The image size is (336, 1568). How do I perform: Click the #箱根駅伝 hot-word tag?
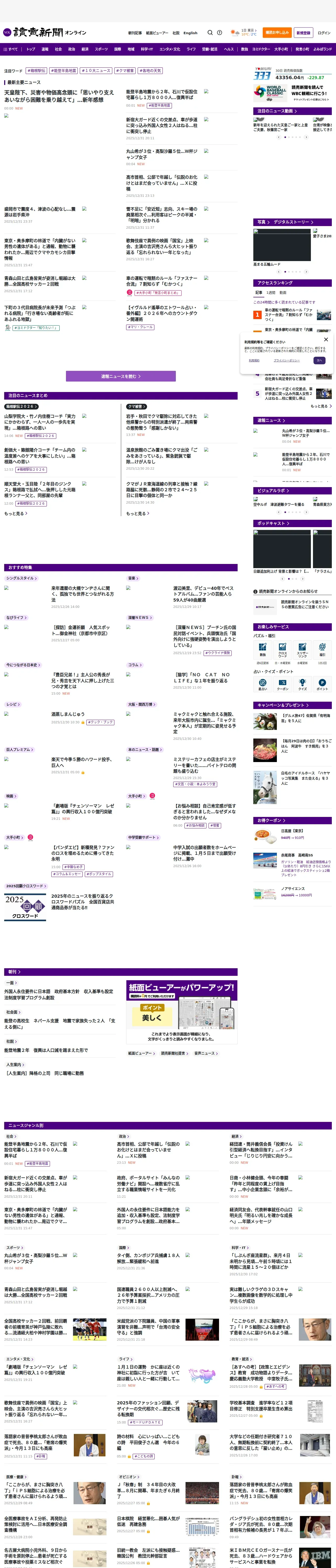point(37,71)
